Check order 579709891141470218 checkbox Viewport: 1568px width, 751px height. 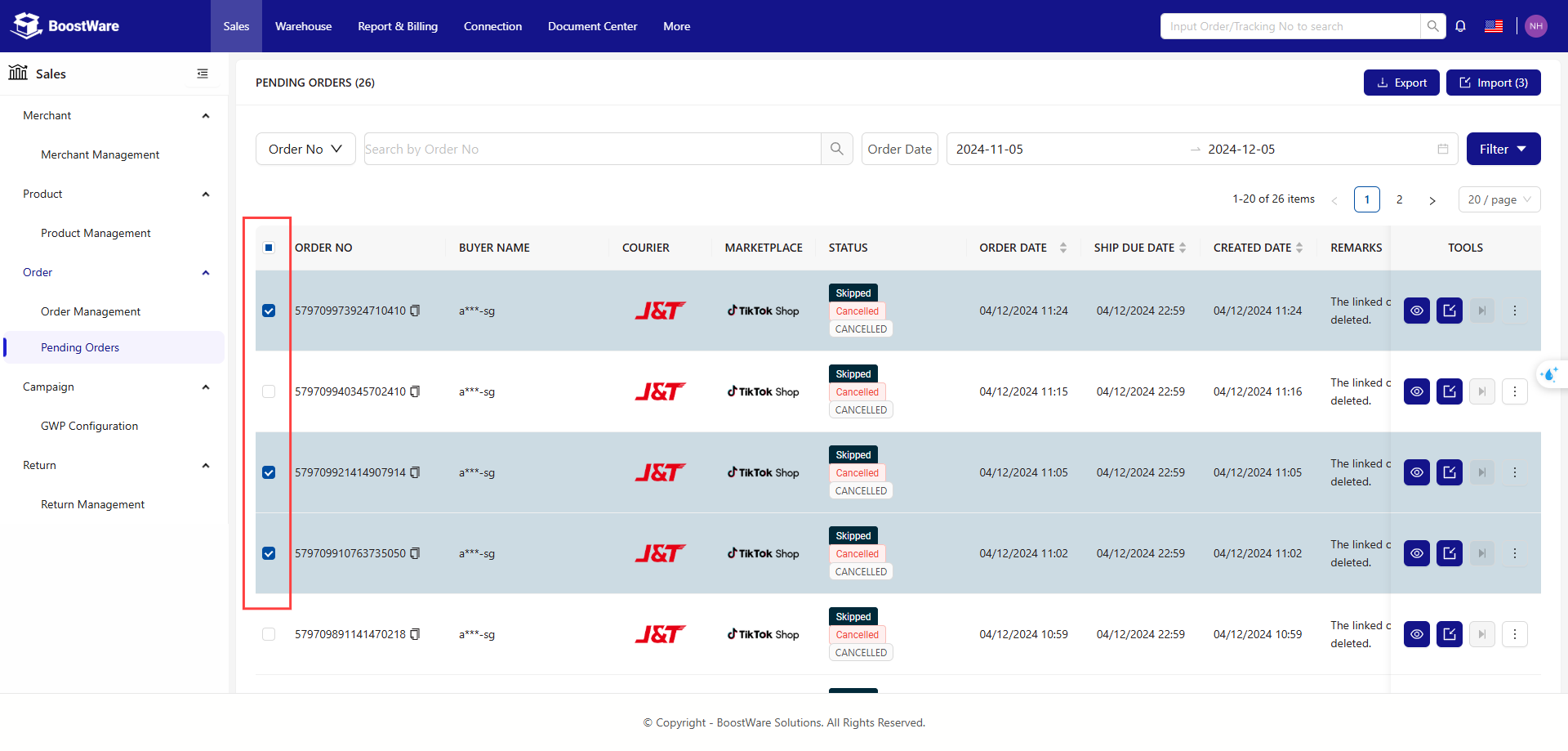(x=269, y=634)
